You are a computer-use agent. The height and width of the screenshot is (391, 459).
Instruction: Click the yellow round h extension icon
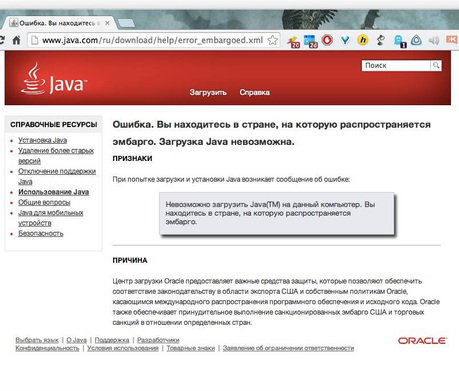tap(363, 40)
